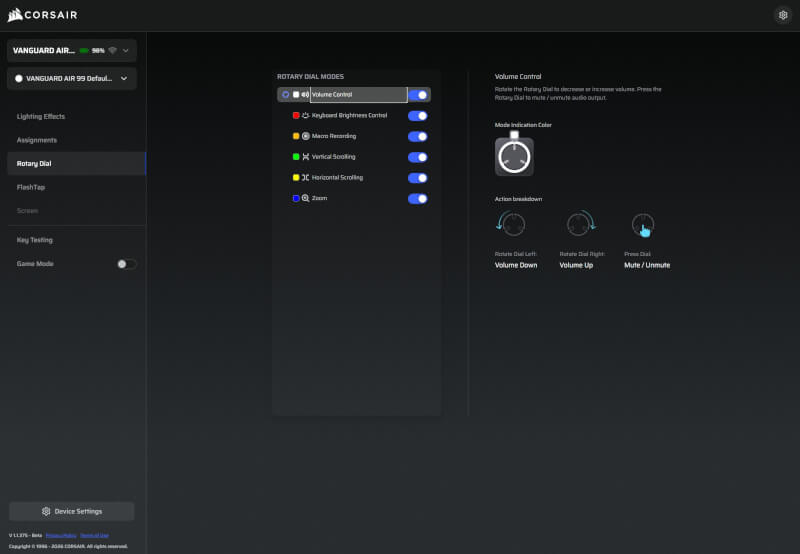Toggle the Vertical Scrolling mode switch
This screenshot has height=554, width=800.
pos(417,157)
